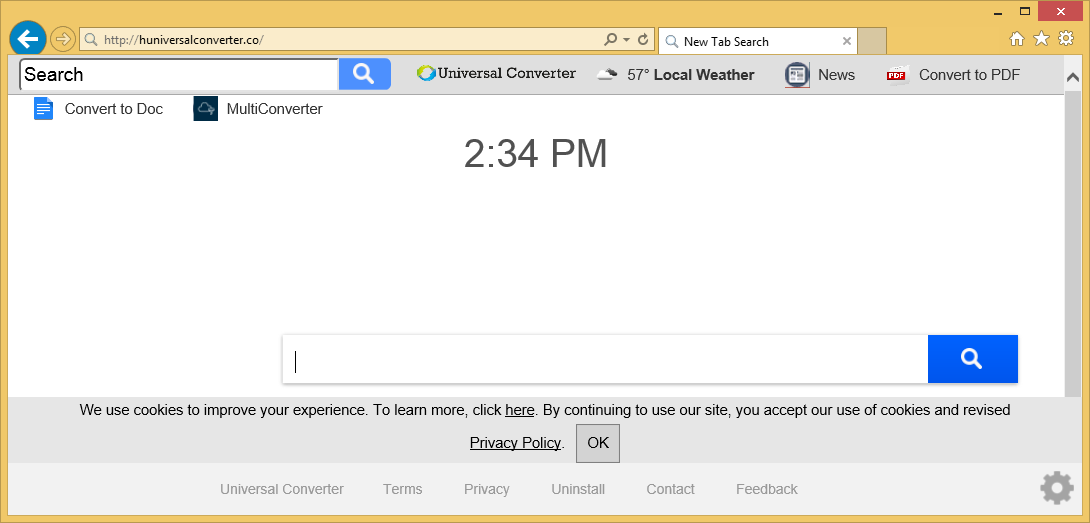Maximize the browser window
This screenshot has width=1090, height=523.
click(1025, 11)
